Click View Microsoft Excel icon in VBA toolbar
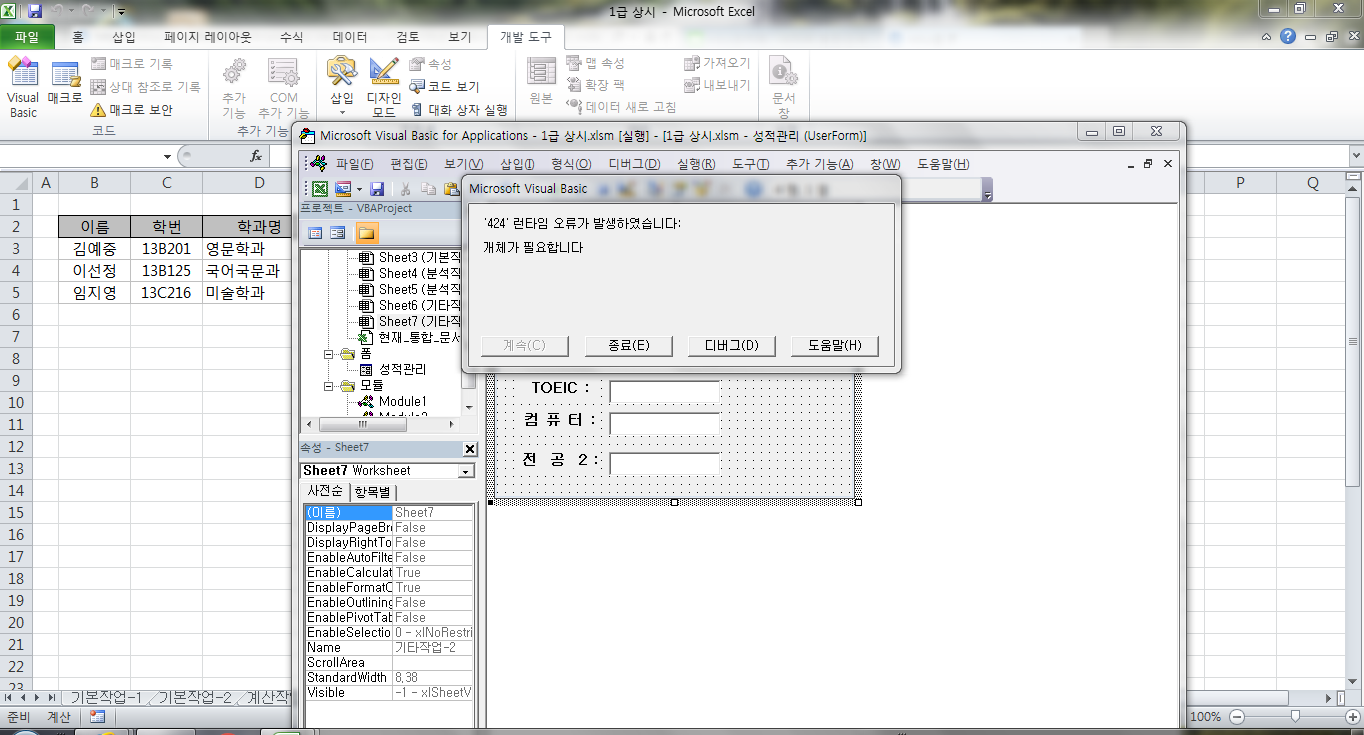 [319, 189]
